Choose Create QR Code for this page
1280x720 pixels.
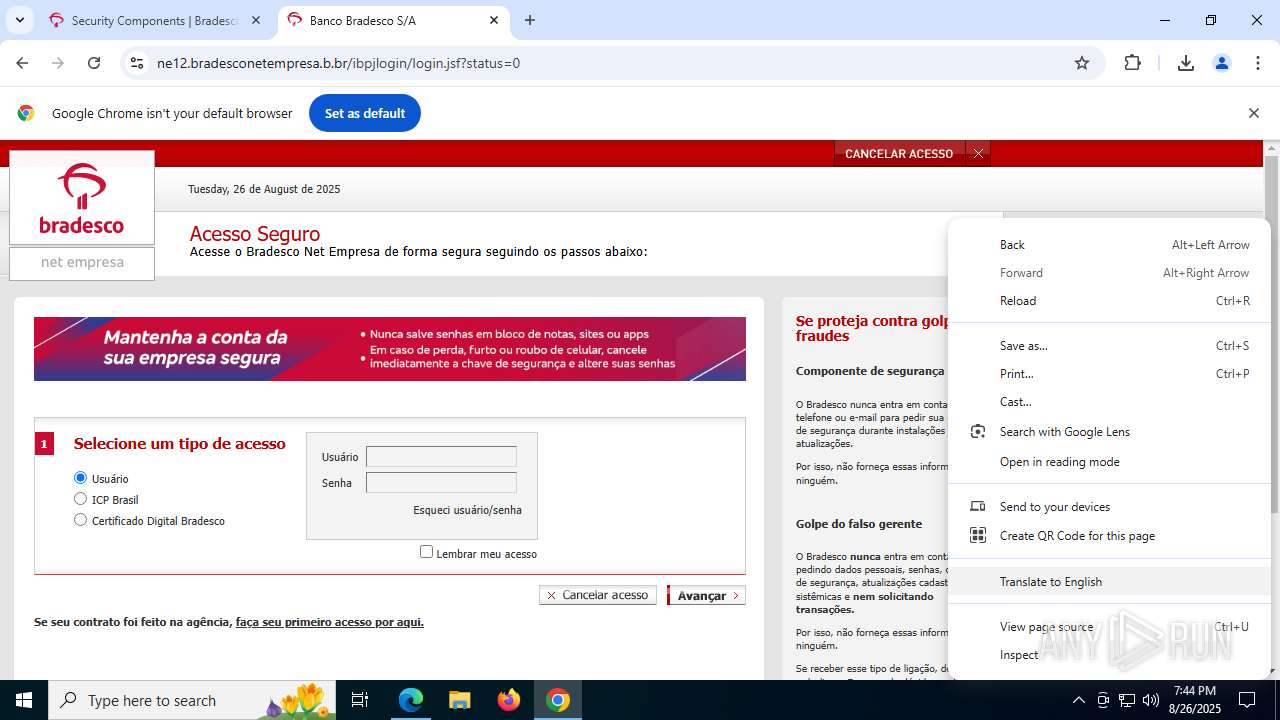(x=1110, y=536)
